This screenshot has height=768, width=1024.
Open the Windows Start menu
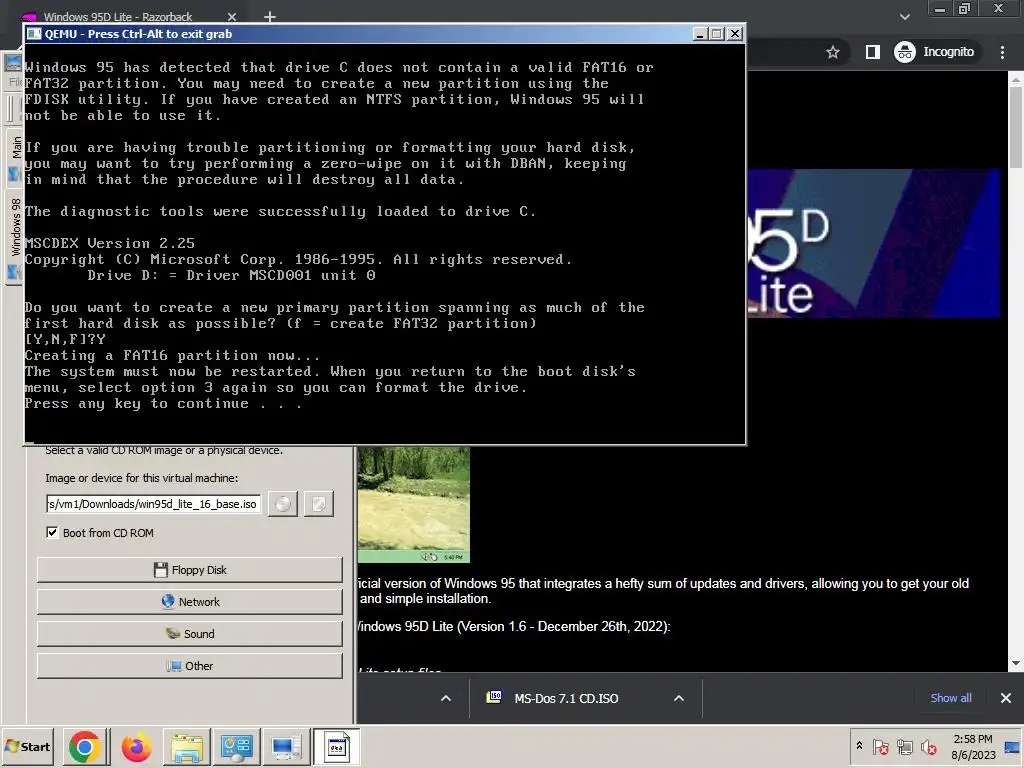27,746
